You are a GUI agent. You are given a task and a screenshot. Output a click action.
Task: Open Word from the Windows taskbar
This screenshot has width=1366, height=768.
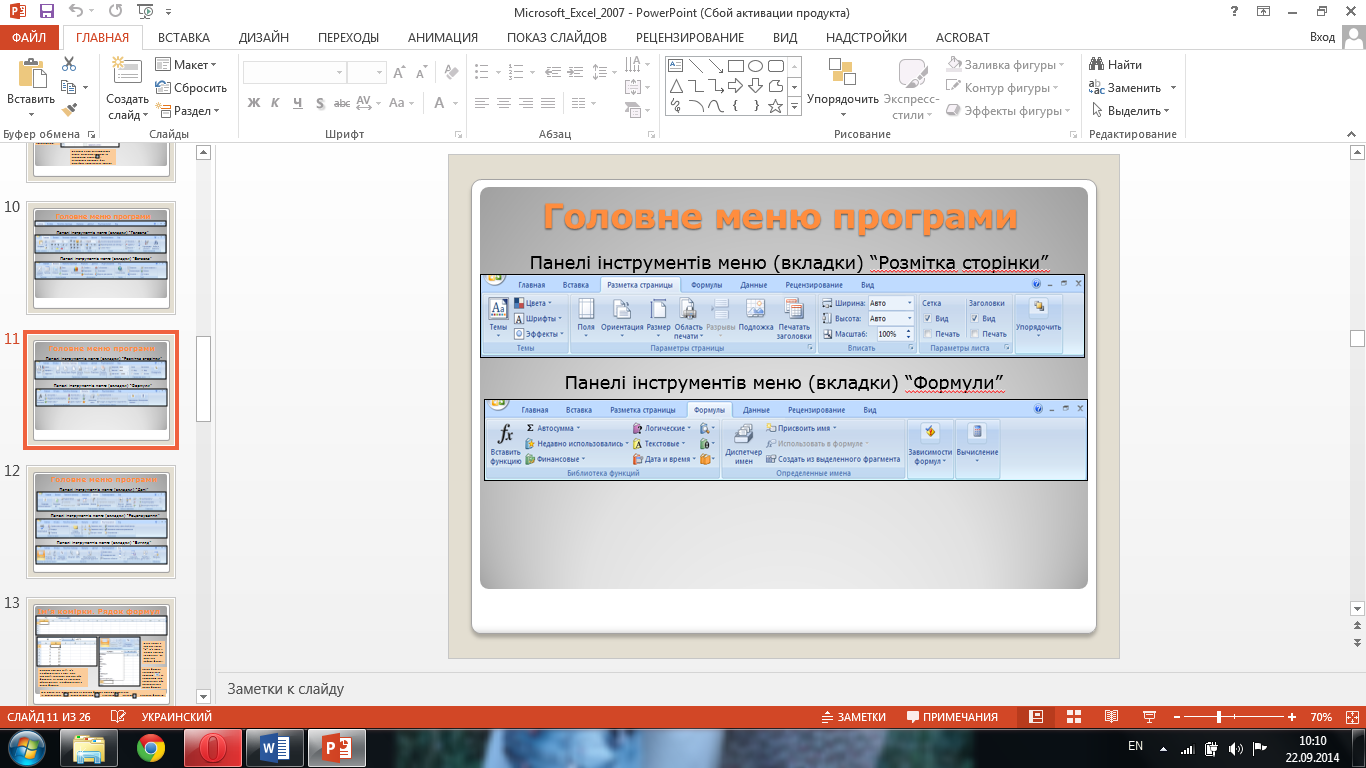[x=274, y=747]
